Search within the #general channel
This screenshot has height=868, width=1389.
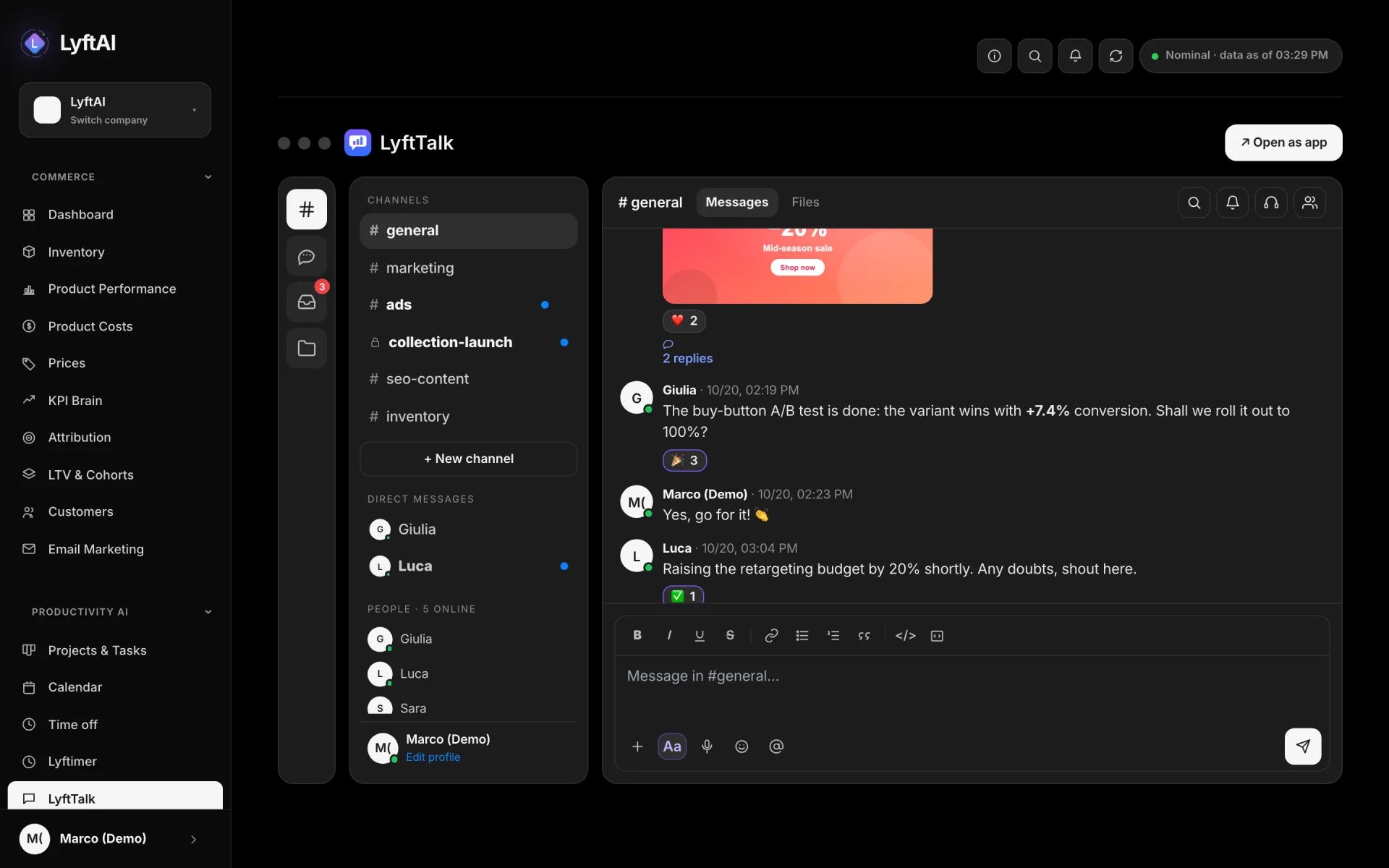(x=1194, y=203)
